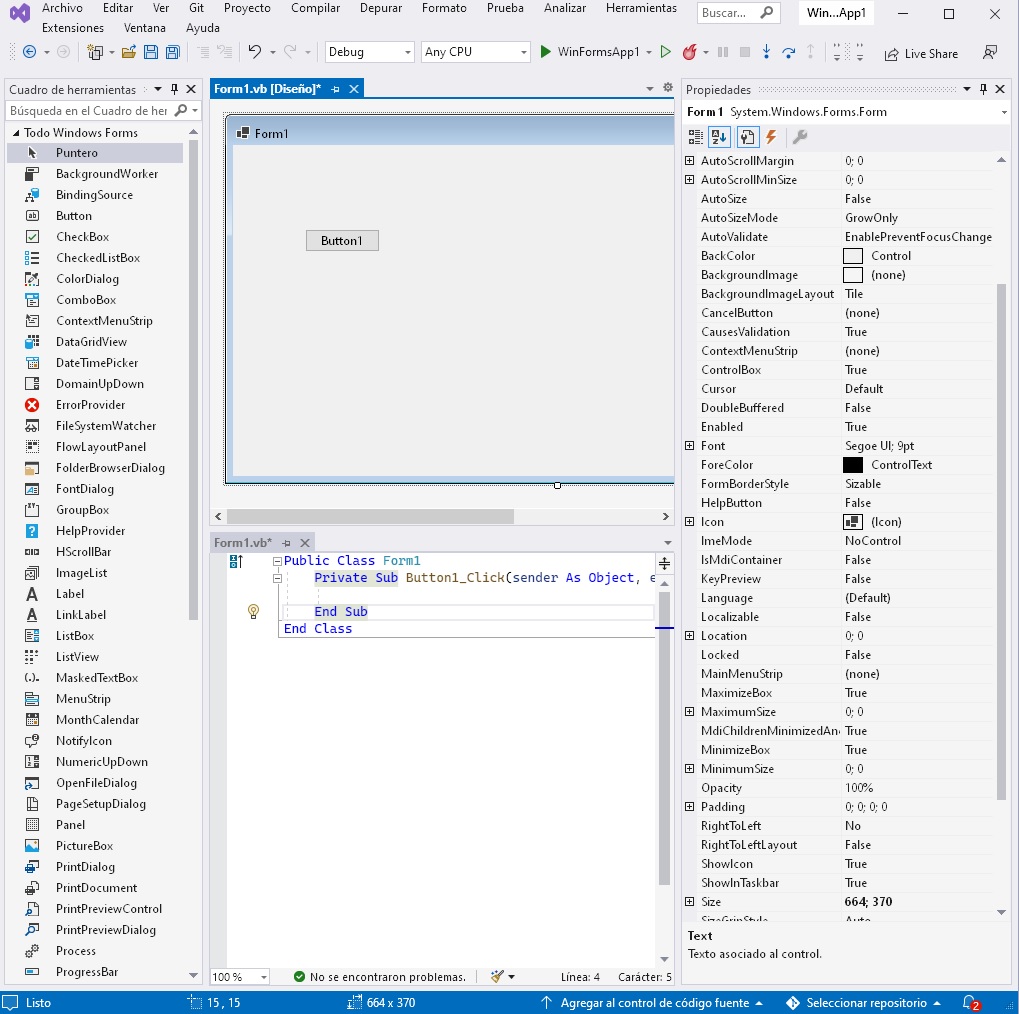Expand the Size property node
This screenshot has height=1014, width=1019.
tap(690, 902)
